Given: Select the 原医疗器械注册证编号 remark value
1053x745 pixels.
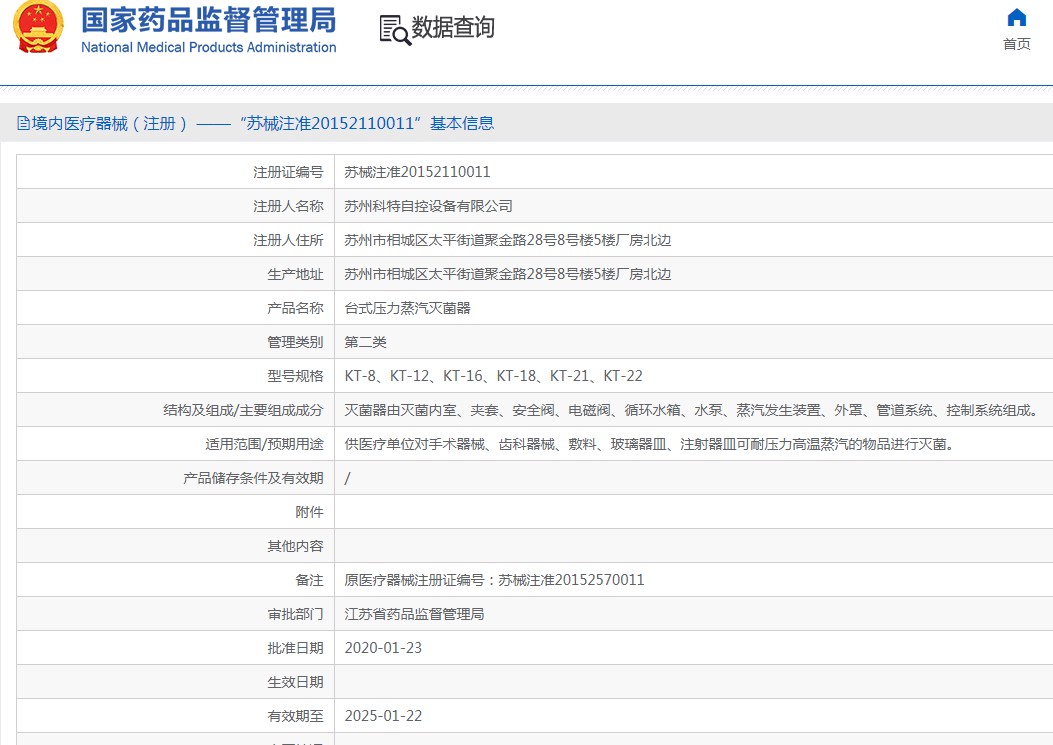Looking at the screenshot, I should pos(494,580).
